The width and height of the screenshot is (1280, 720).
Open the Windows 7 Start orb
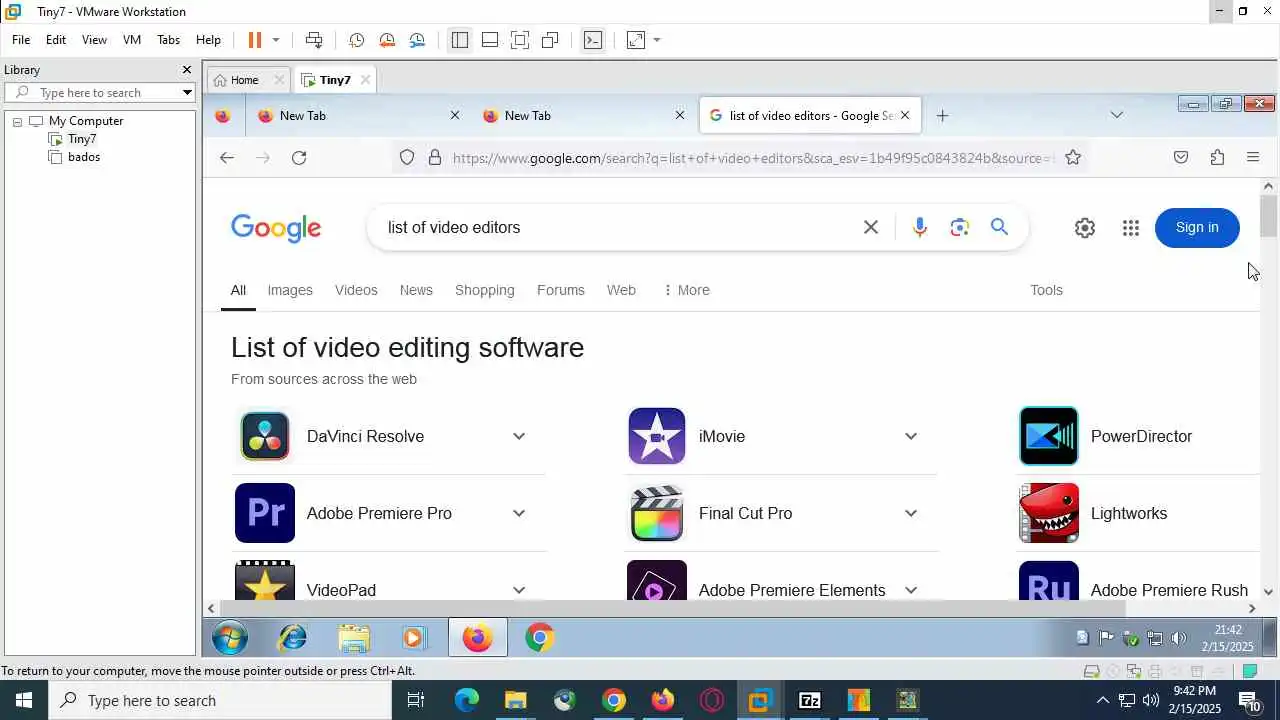click(230, 638)
